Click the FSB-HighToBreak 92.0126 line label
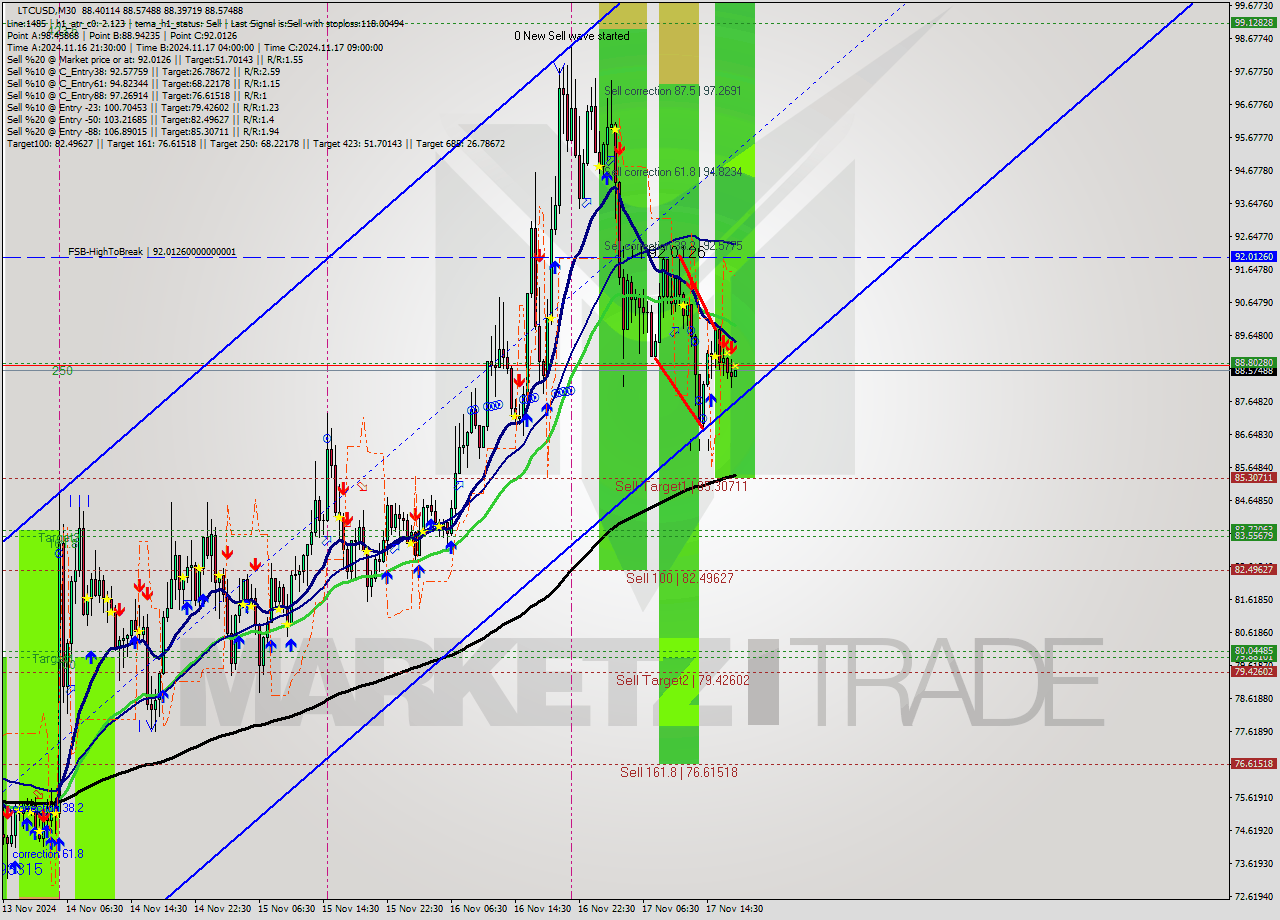The image size is (1280, 920). tap(152, 252)
